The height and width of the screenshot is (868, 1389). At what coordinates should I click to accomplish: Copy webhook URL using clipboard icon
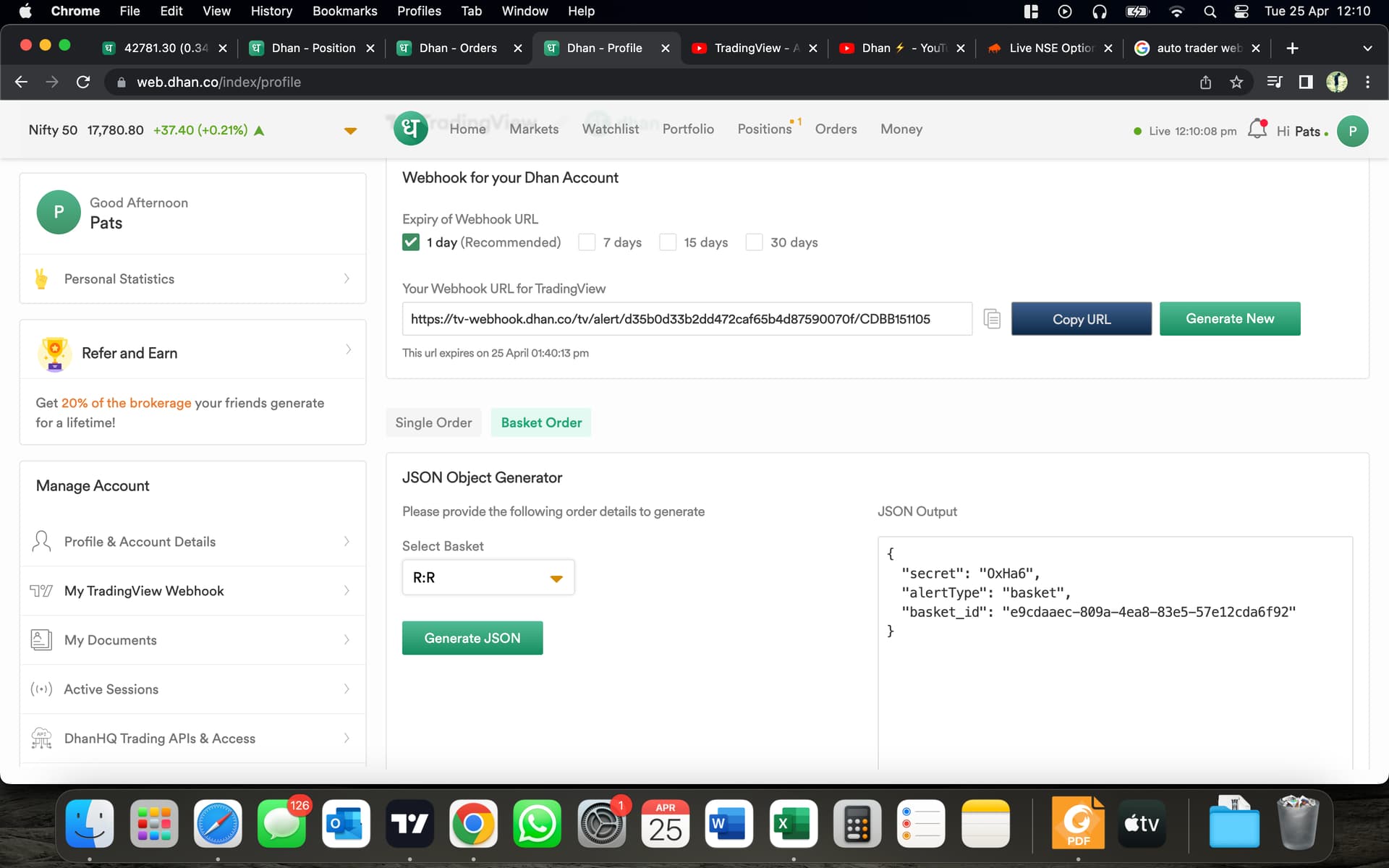pos(992,318)
